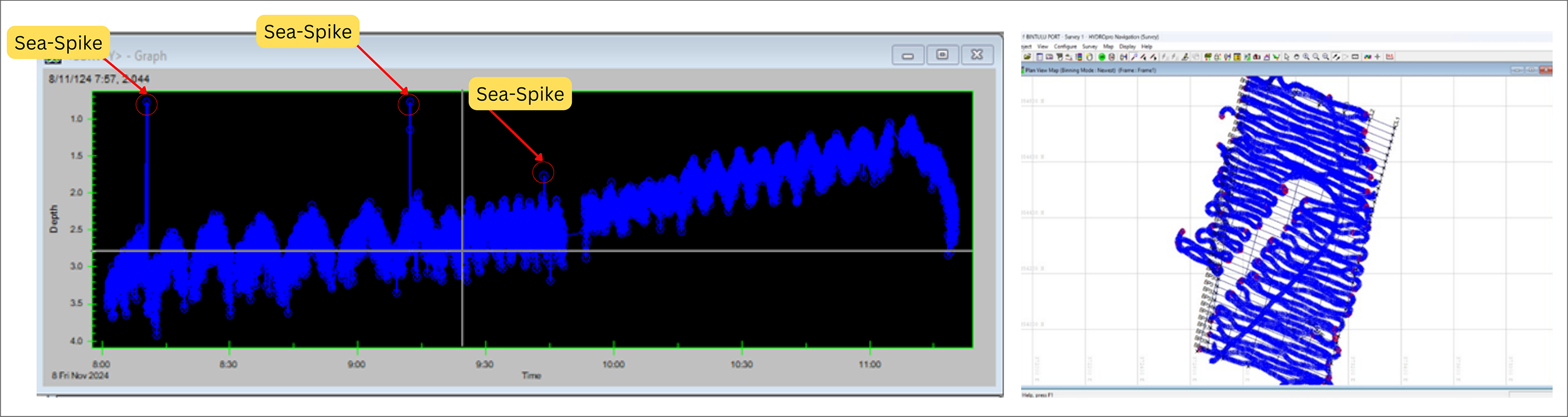The width and height of the screenshot is (1568, 417).
Task: Open the Survey menu
Action: 1090,46
